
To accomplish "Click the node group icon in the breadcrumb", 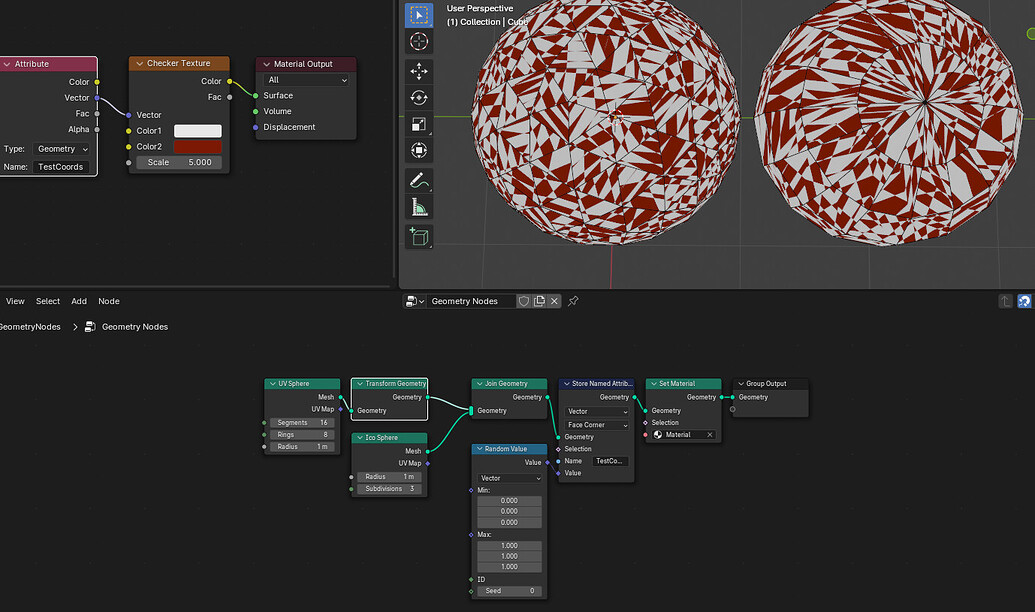I will coord(90,327).
